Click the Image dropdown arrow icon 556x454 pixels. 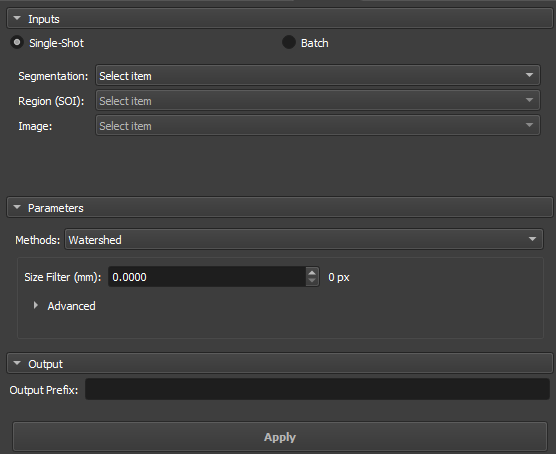pyautogui.click(x=529, y=125)
